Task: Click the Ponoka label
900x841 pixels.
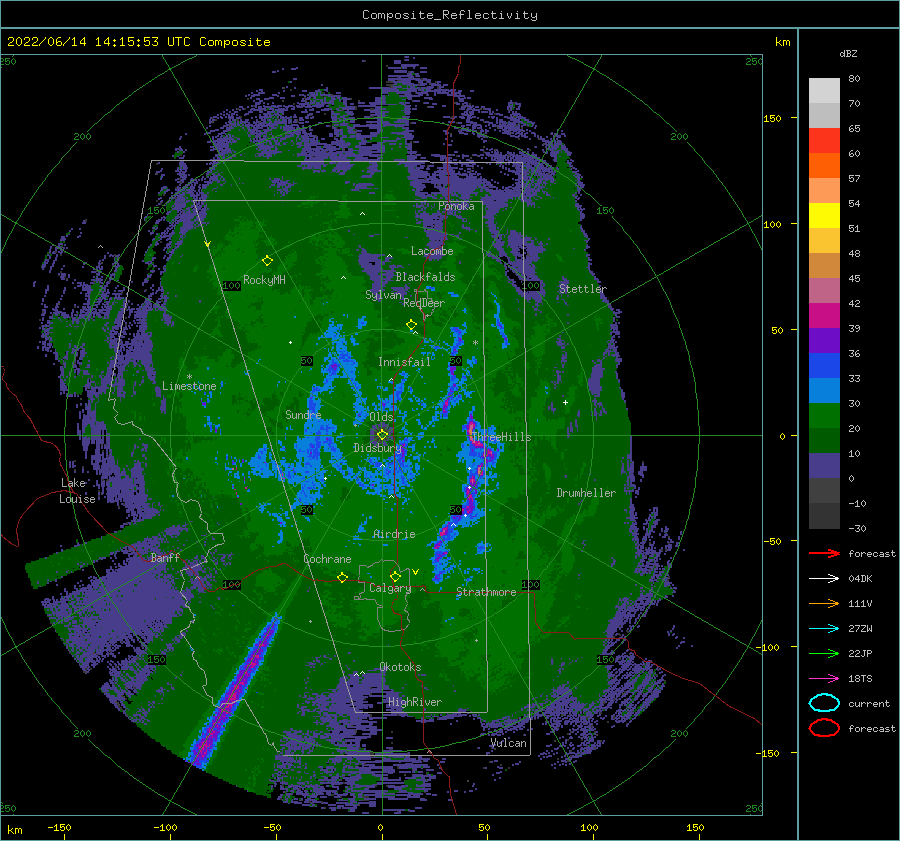Action: (456, 206)
